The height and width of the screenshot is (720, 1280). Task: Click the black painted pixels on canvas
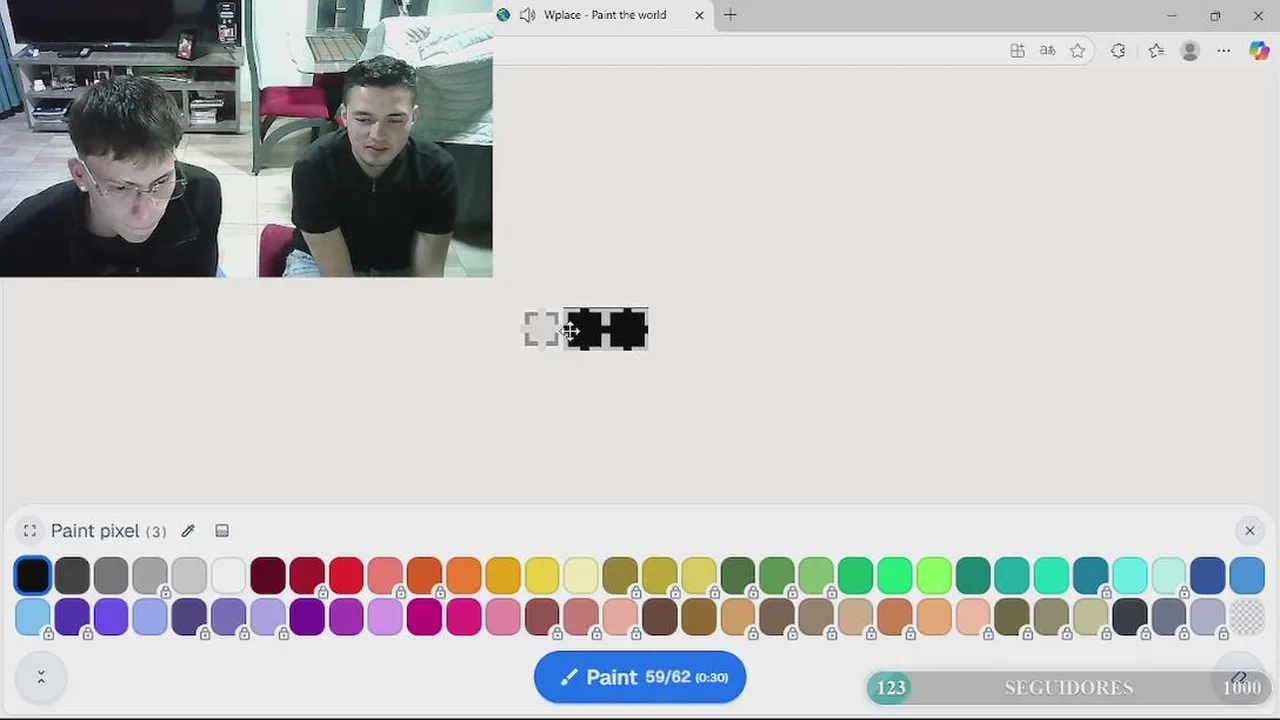tap(606, 329)
